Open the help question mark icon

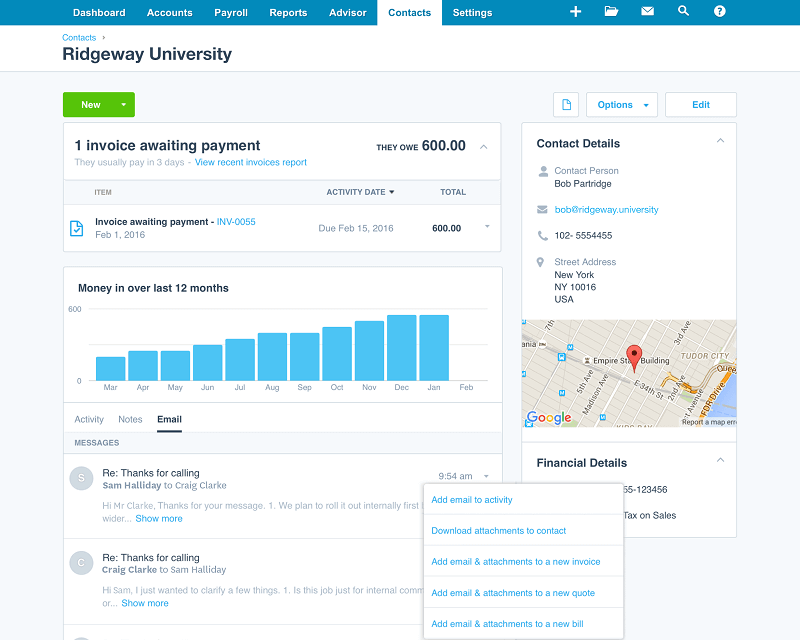pos(719,12)
